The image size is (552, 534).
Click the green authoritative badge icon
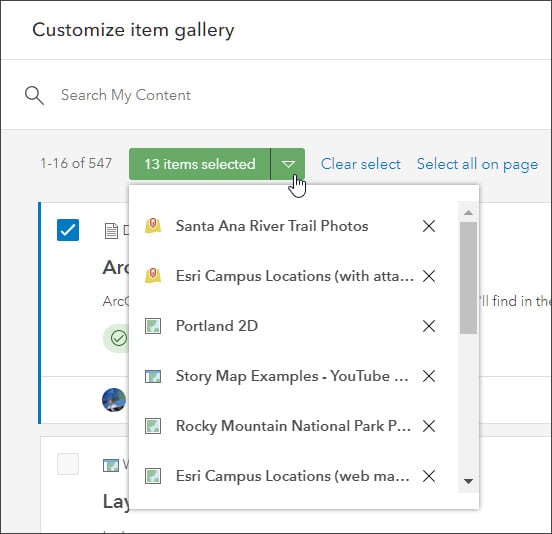tap(119, 338)
